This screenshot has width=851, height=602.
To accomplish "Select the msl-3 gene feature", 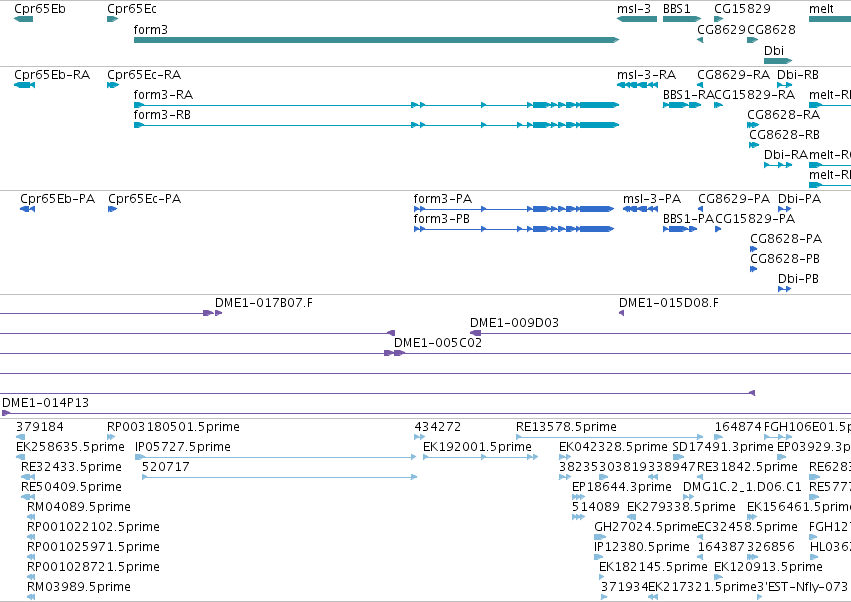I will 637,19.
